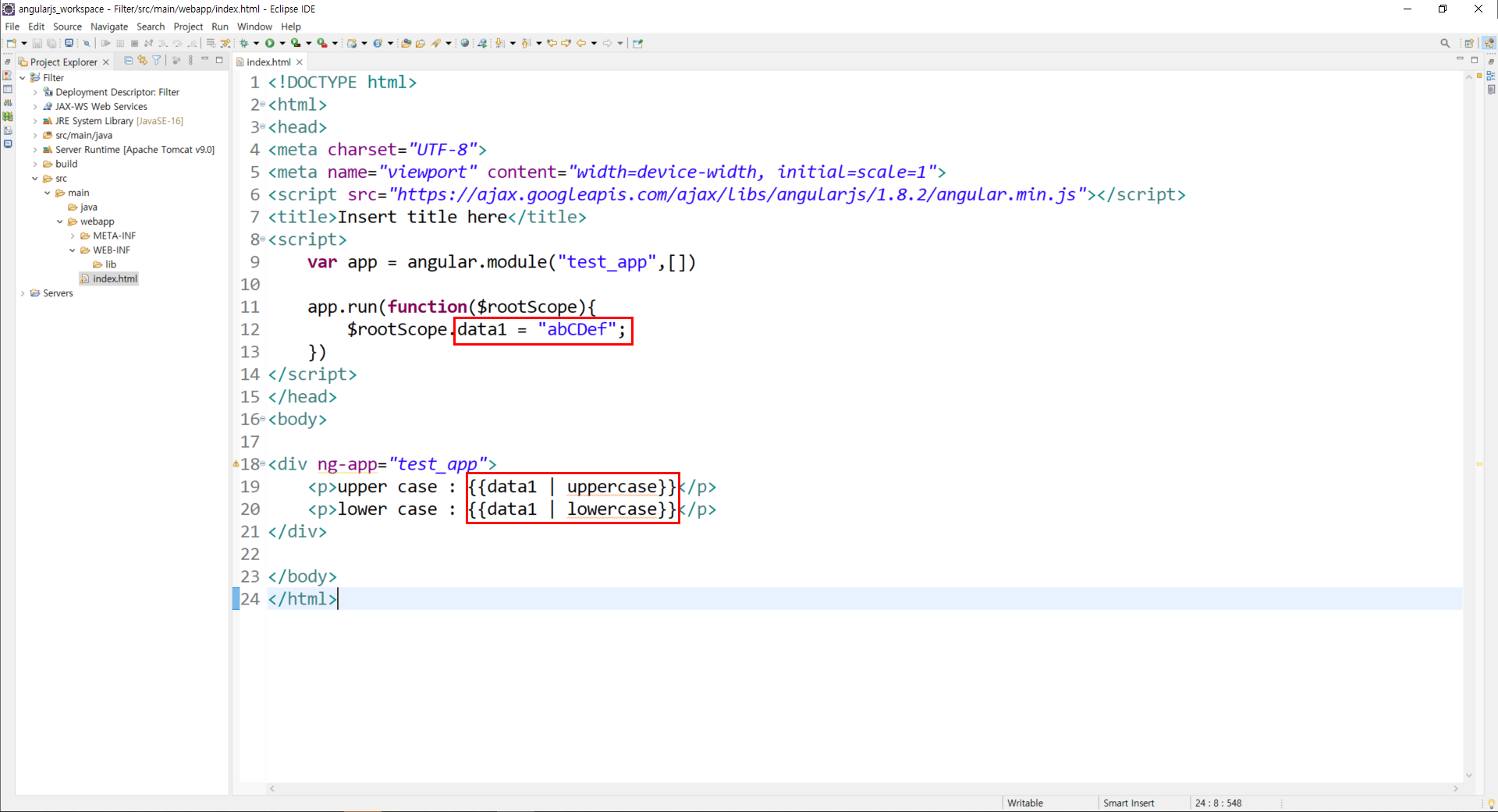This screenshot has width=1498, height=812.
Task: Click the Open Type toolbar icon
Action: (x=406, y=44)
